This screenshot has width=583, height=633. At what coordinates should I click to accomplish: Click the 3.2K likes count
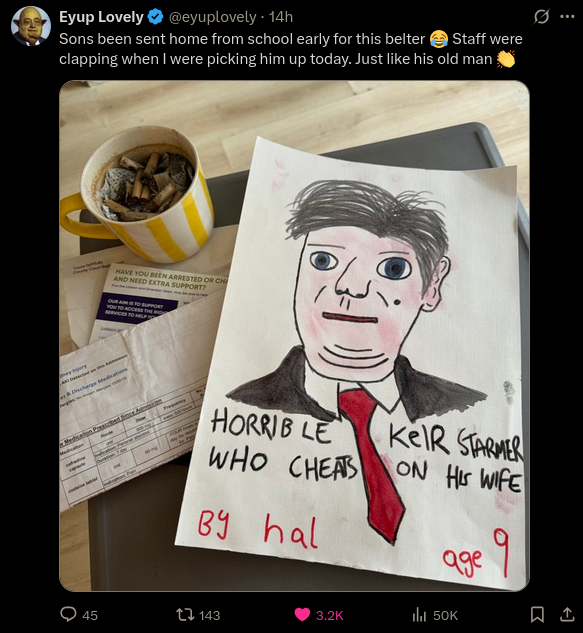click(329, 615)
